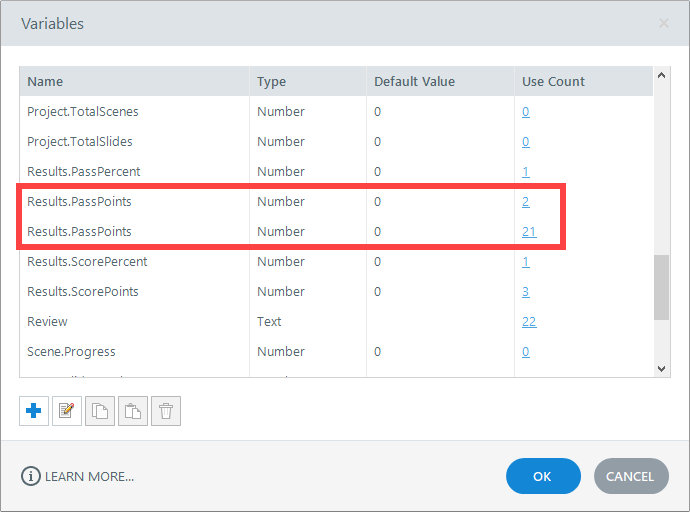The height and width of the screenshot is (512, 690).
Task: Select the Project.TotalScenes variable row
Action: 83,112
